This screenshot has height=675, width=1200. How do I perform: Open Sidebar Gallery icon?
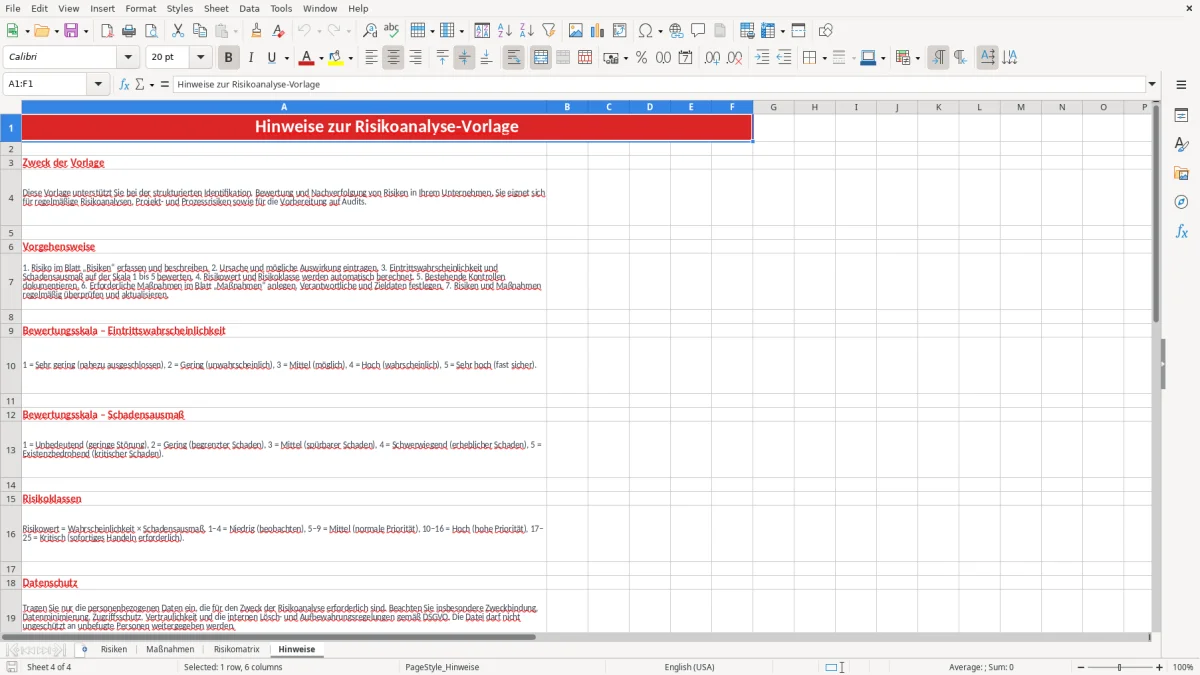tap(1181, 173)
